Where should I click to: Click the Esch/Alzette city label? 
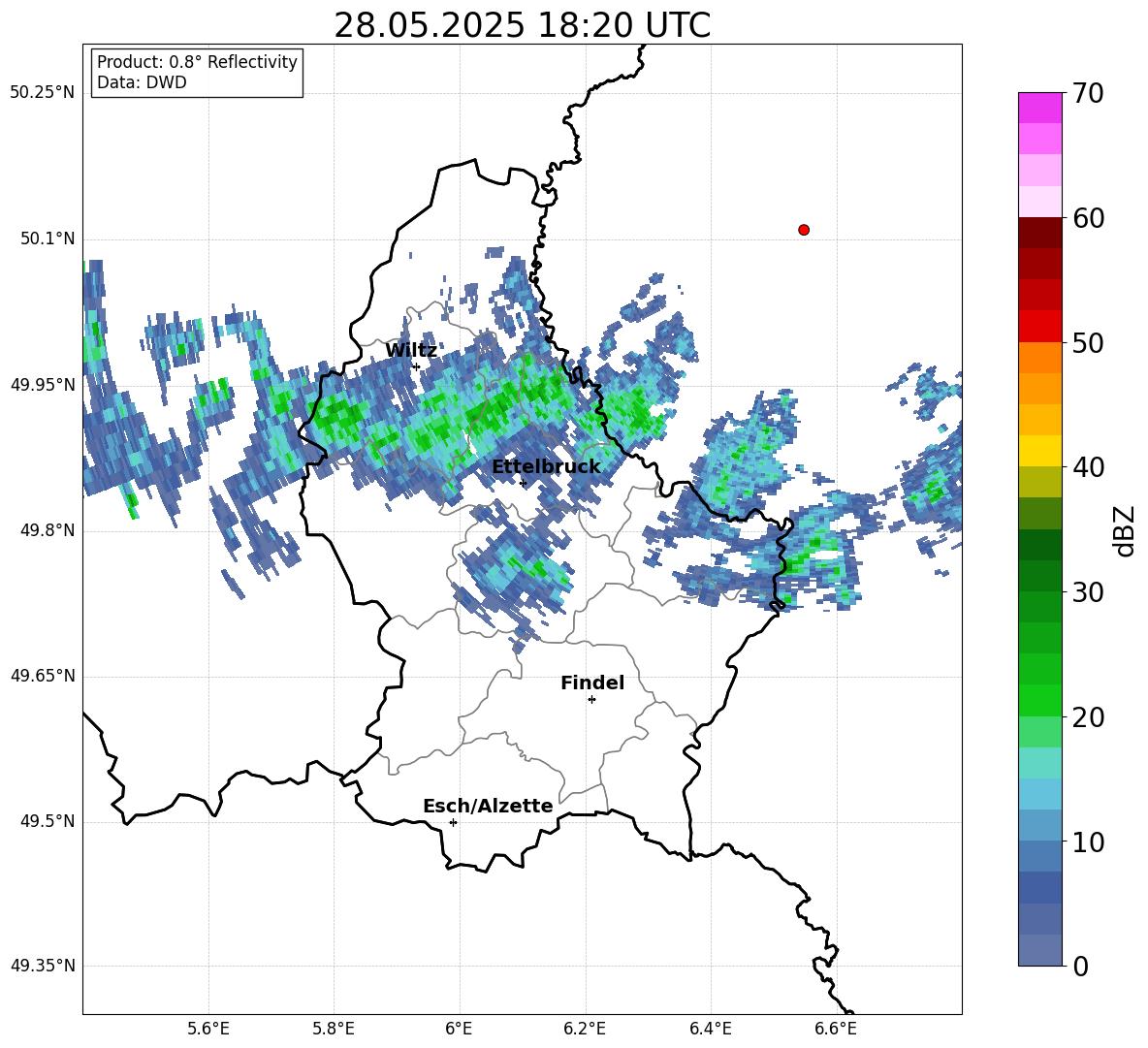tap(488, 806)
